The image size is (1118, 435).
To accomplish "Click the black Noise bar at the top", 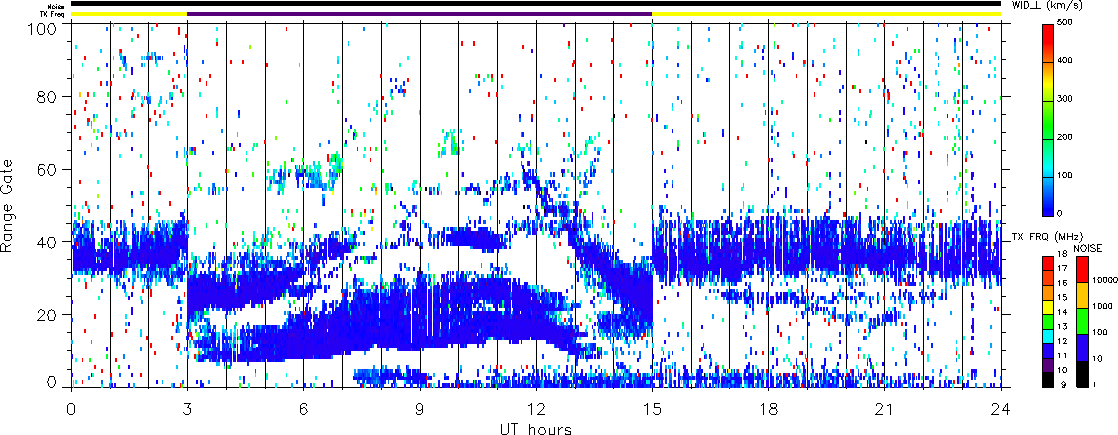I will pos(535,4).
